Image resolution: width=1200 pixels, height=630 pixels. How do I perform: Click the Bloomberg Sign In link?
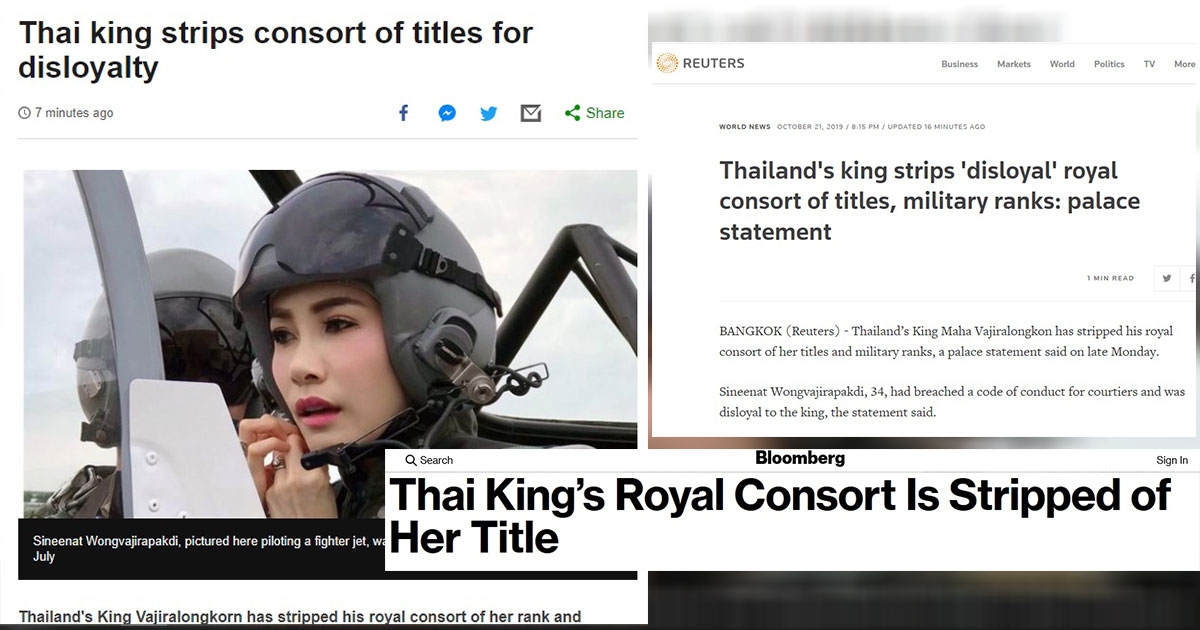click(x=1172, y=460)
